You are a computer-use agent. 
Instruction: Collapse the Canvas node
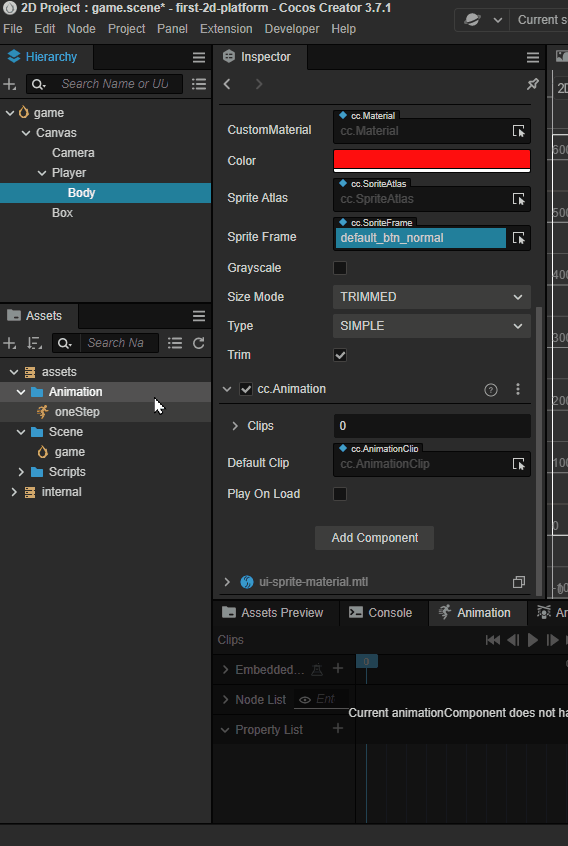coord(25,133)
